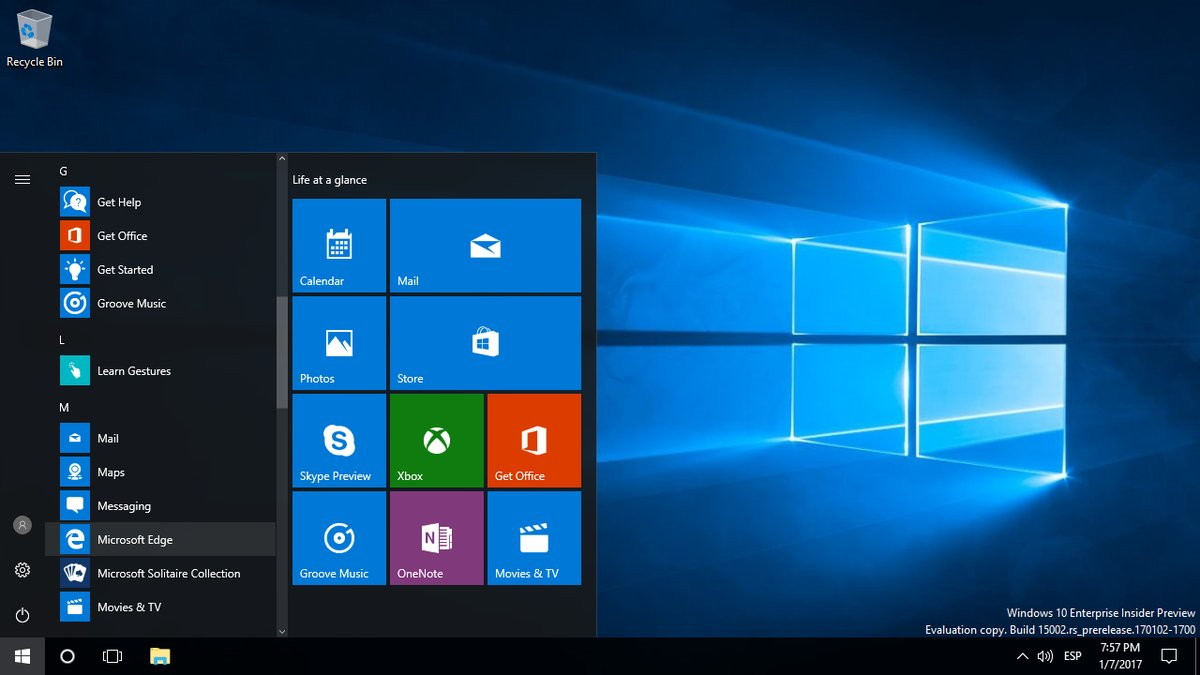The image size is (1200, 675).
Task: Click the app list scrollbar down arrow
Action: click(x=282, y=631)
